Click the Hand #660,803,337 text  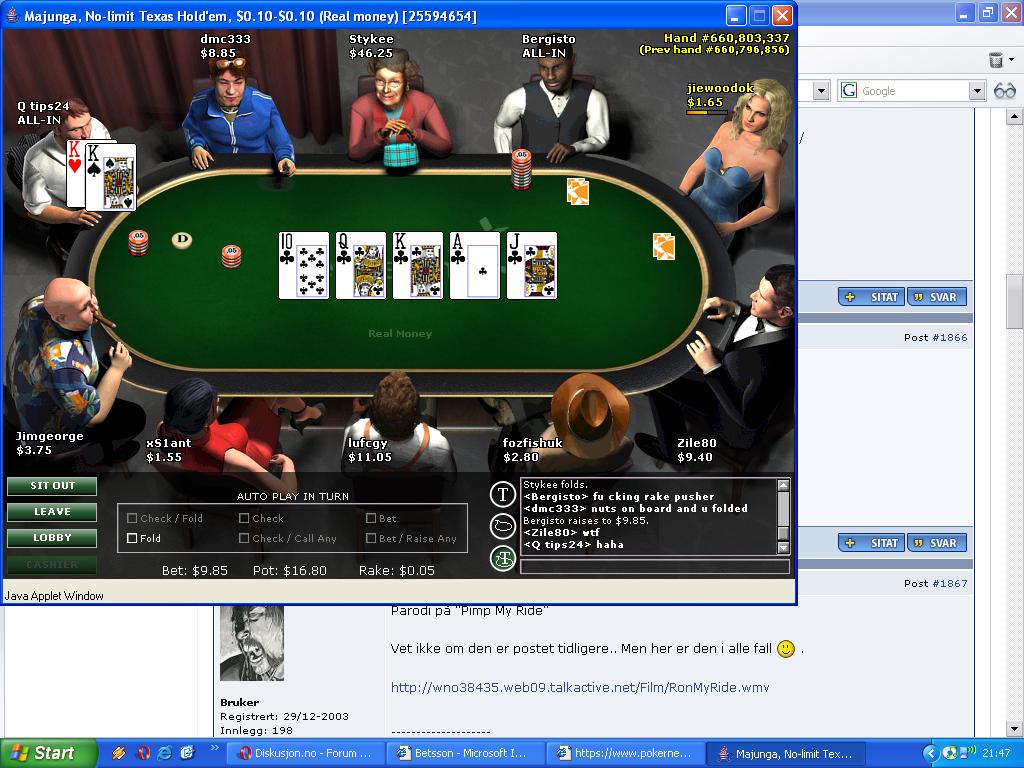click(726, 38)
